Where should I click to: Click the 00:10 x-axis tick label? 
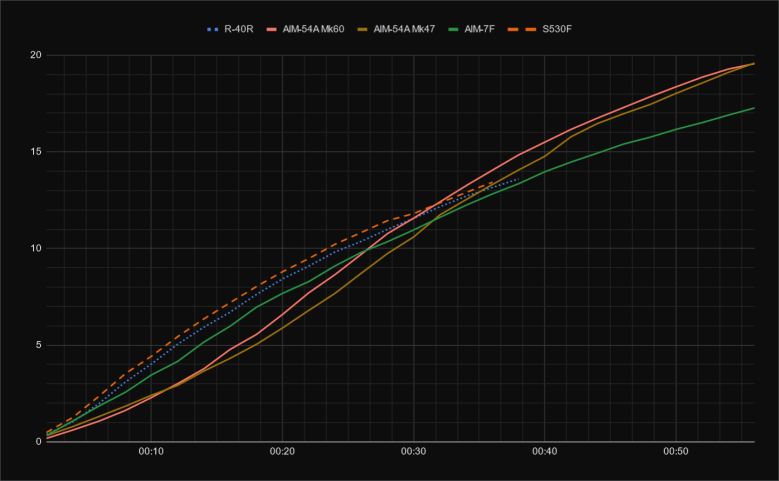(150, 453)
